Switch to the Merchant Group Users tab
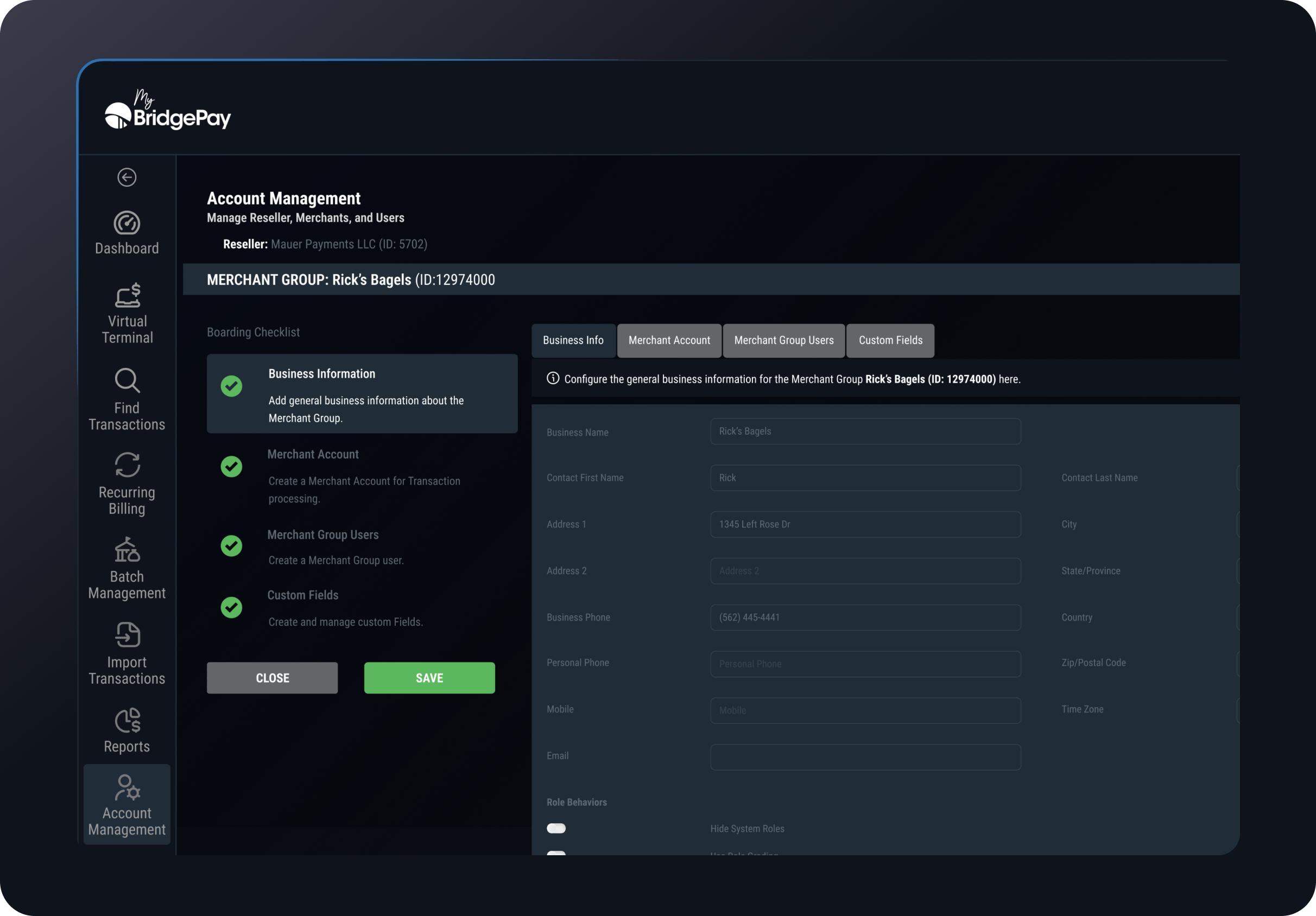 click(x=783, y=340)
